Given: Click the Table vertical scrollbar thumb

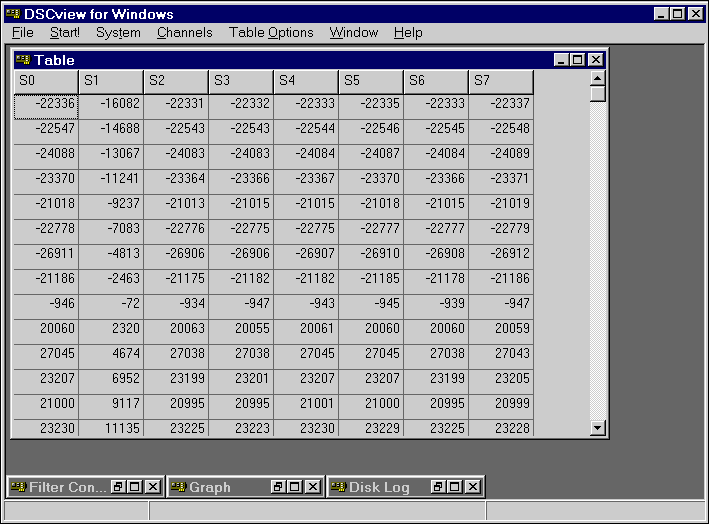Looking at the screenshot, I should click(x=598, y=94).
